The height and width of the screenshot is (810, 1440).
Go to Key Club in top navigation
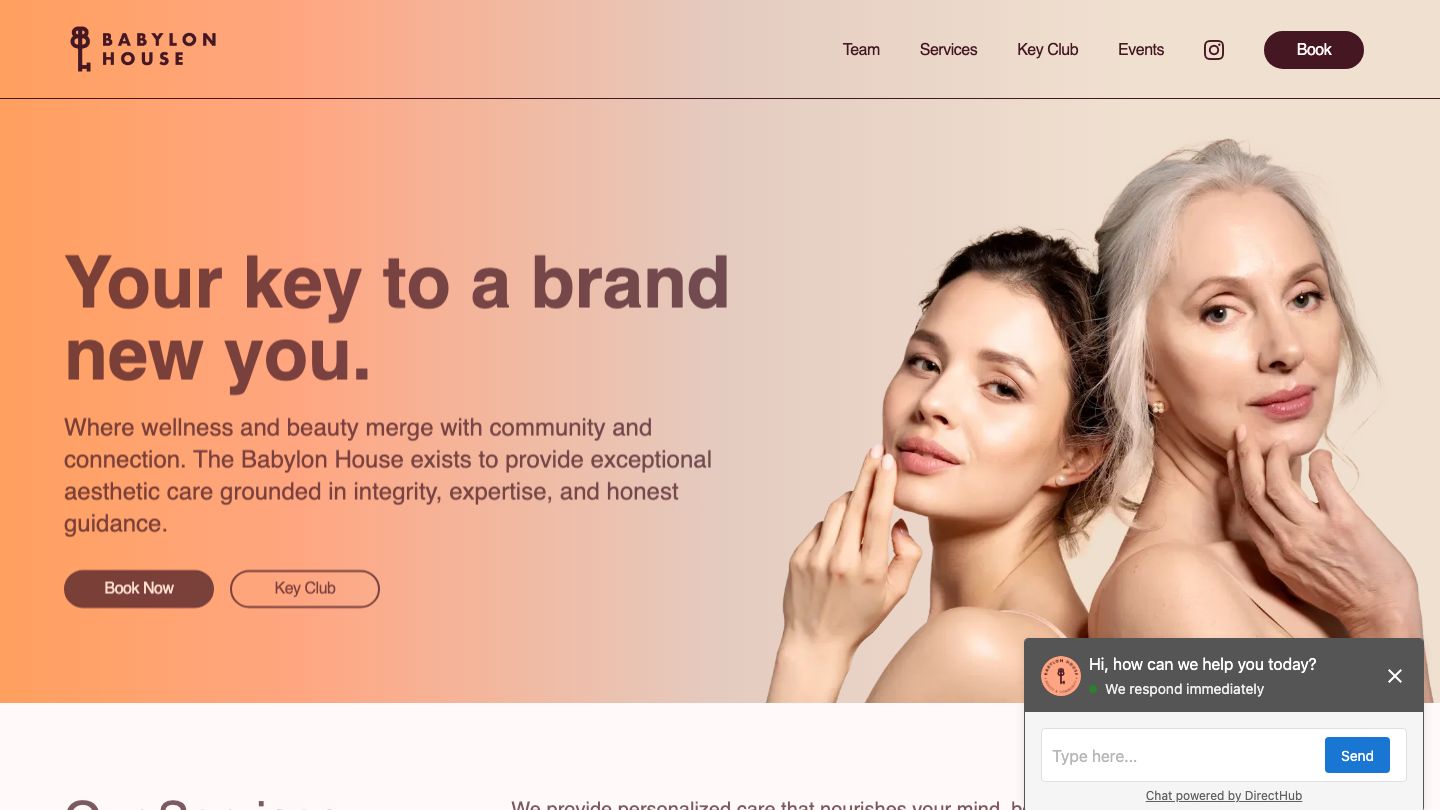click(1047, 50)
